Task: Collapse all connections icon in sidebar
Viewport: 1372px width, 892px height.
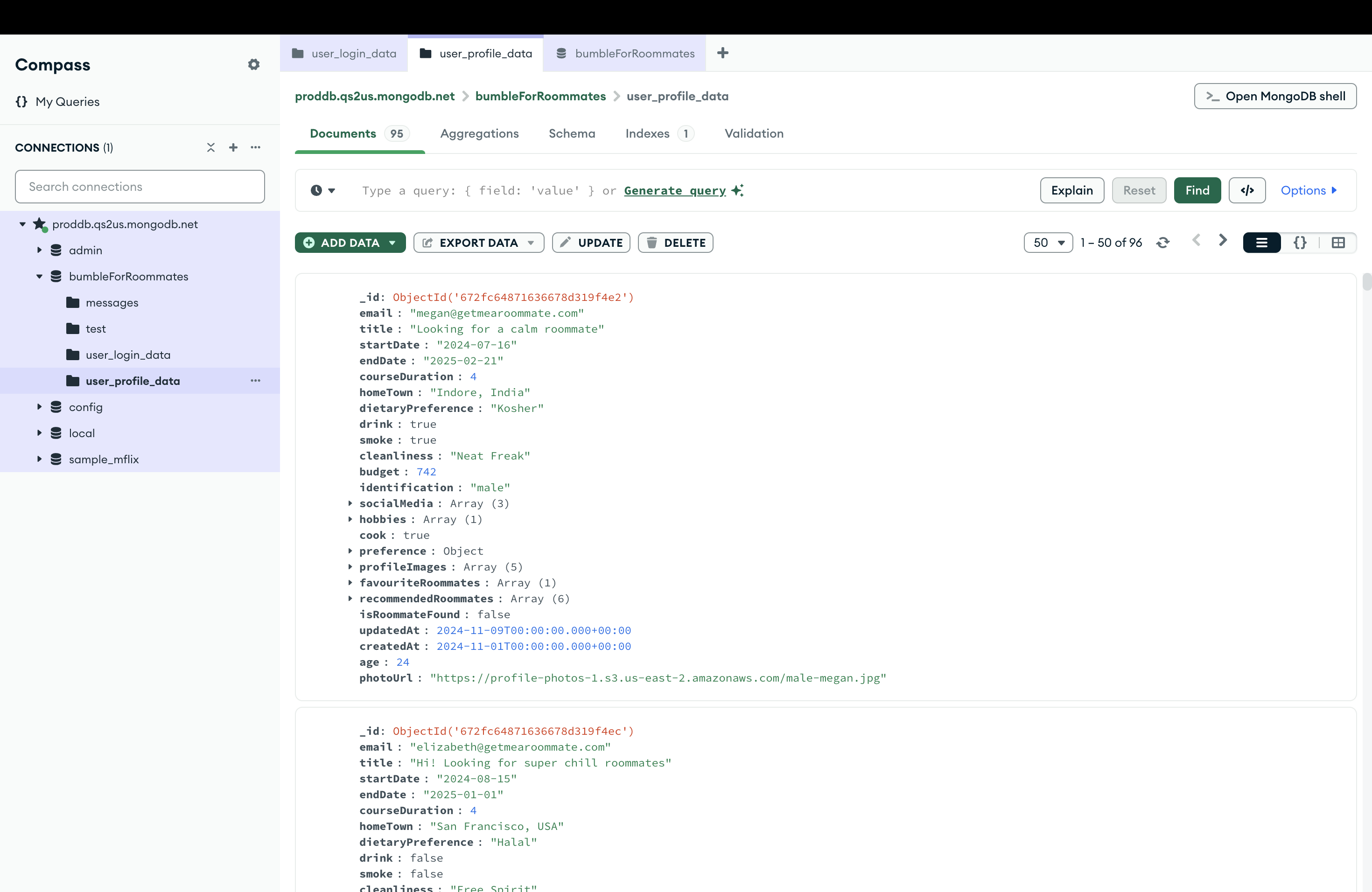Action: point(211,147)
